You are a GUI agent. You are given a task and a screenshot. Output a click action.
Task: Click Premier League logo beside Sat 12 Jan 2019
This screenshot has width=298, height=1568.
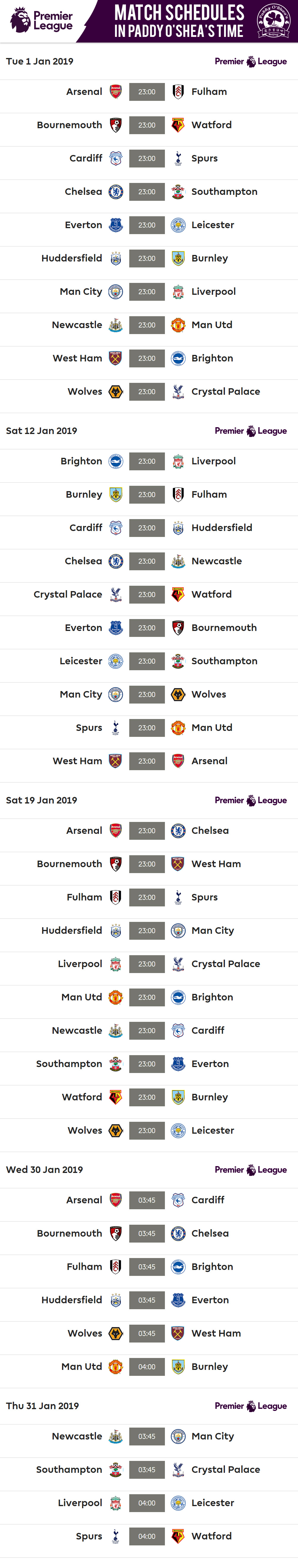tap(250, 431)
